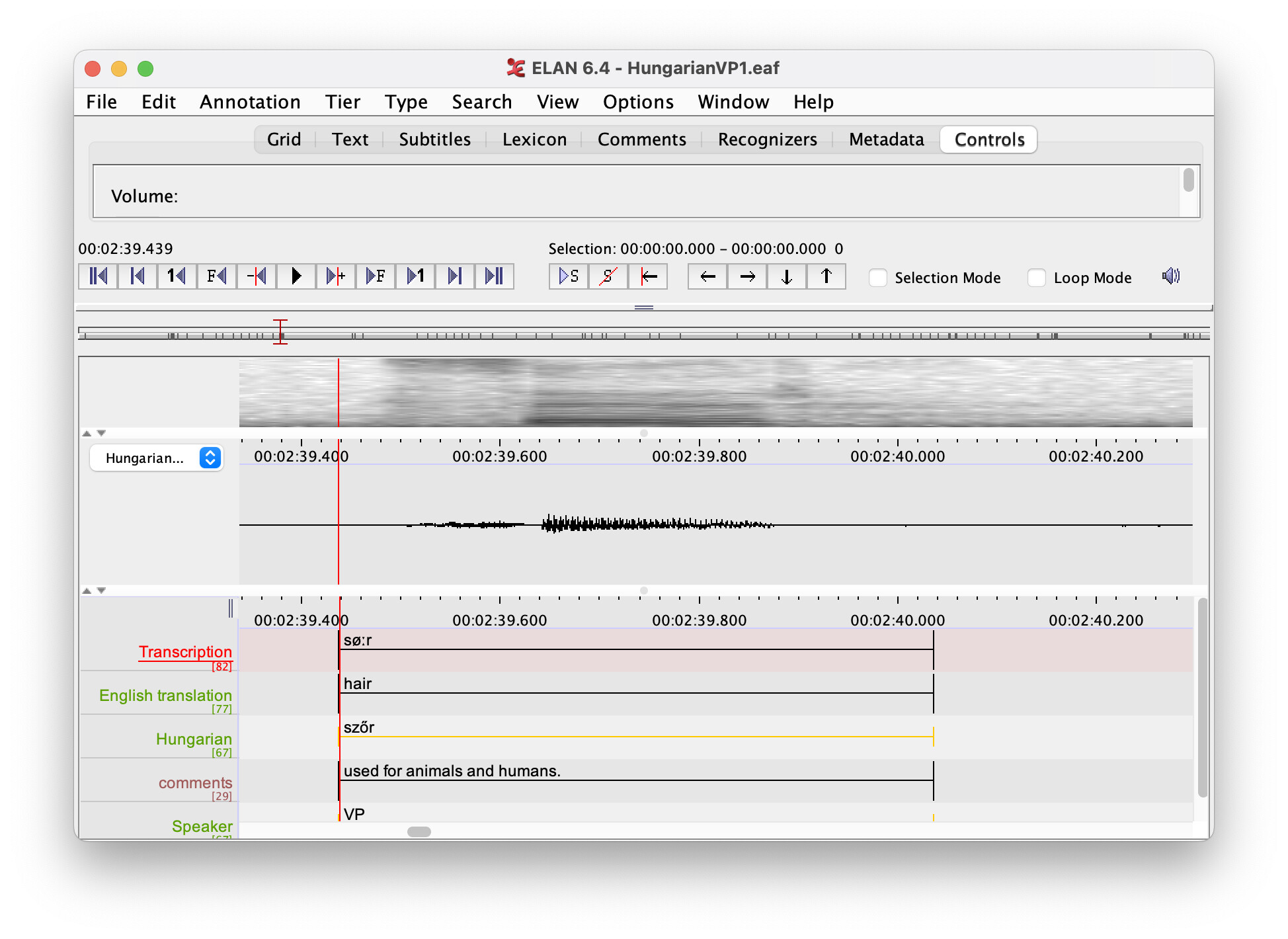The image size is (1288, 939).
Task: Open the Edit menu
Action: pos(159,102)
